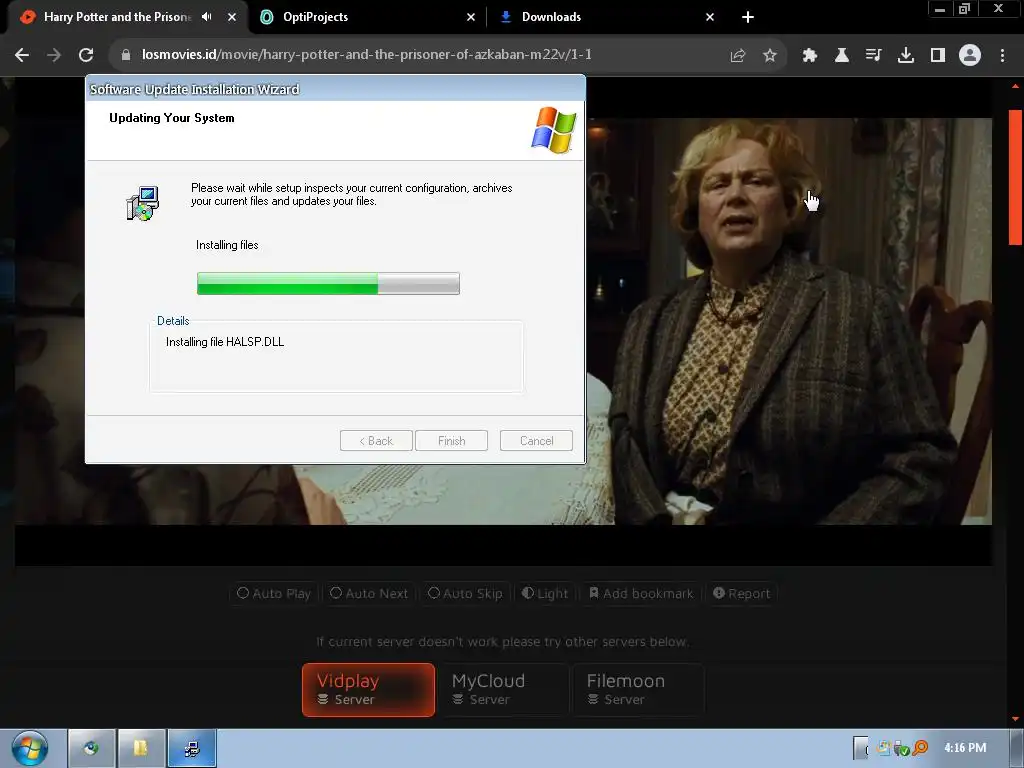
Task: Open Chrome three-dot menu
Action: point(1002,56)
